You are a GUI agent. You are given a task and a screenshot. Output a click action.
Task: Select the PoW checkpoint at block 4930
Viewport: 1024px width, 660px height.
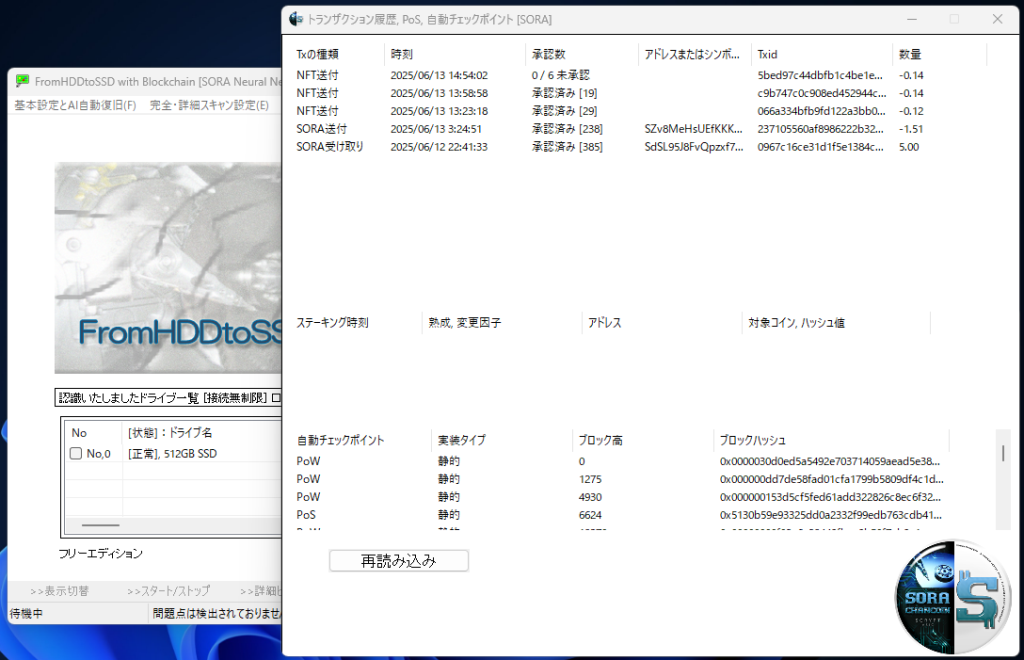tap(620, 497)
